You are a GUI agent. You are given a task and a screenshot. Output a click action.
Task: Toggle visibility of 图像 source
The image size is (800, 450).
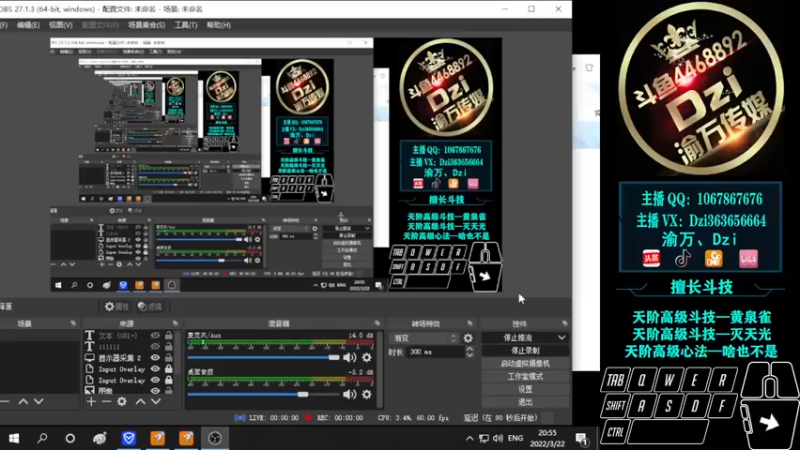(155, 391)
